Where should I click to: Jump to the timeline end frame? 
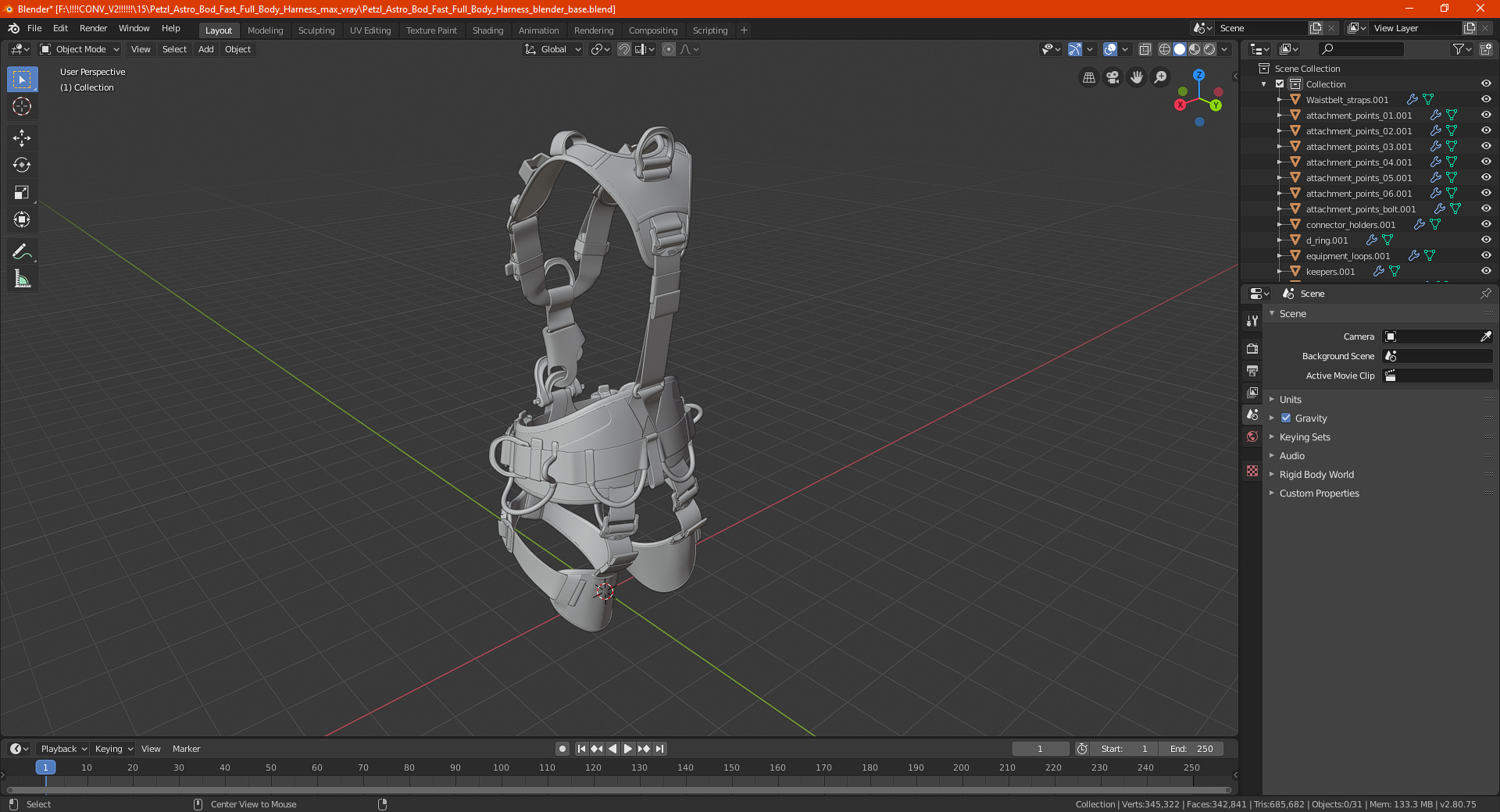659,749
